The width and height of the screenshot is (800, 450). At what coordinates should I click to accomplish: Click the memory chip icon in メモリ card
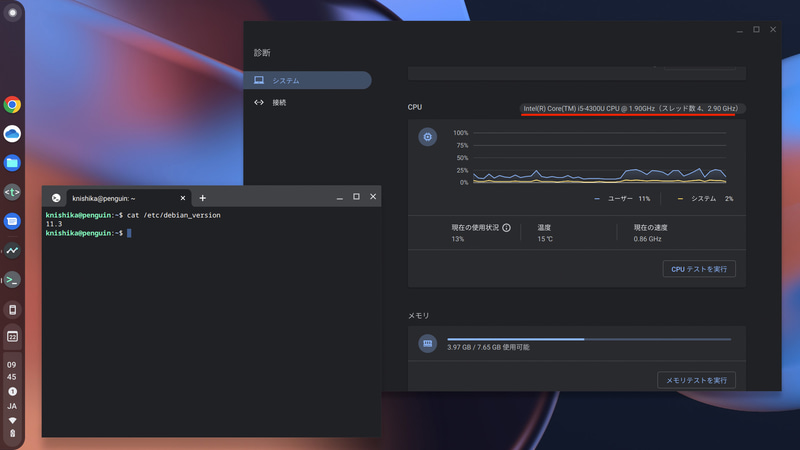pyautogui.click(x=428, y=343)
